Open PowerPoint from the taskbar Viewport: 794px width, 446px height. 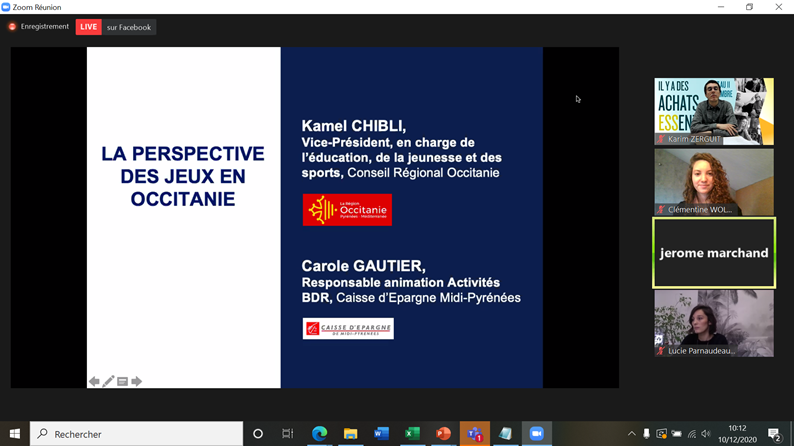point(443,434)
